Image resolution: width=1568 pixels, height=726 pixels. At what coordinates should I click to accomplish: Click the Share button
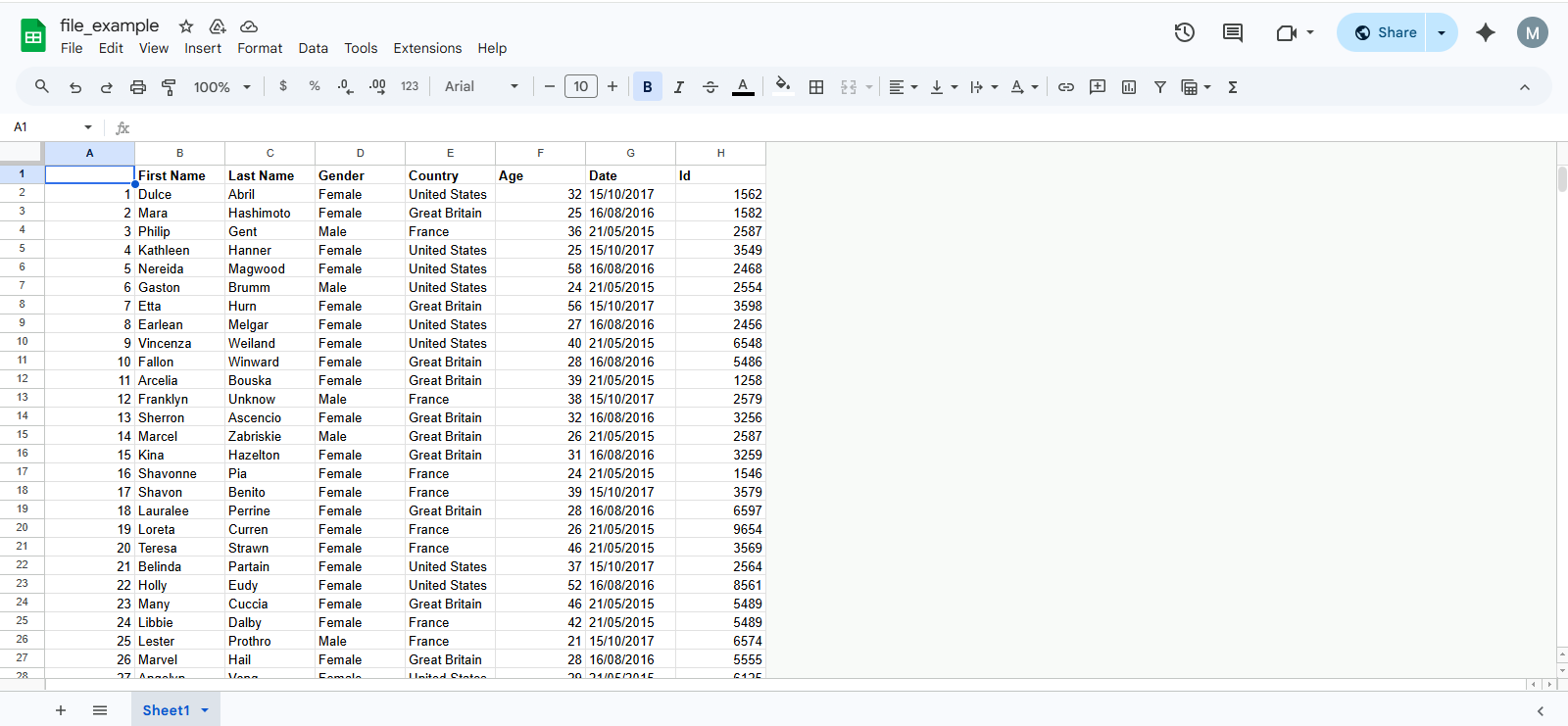point(1383,32)
